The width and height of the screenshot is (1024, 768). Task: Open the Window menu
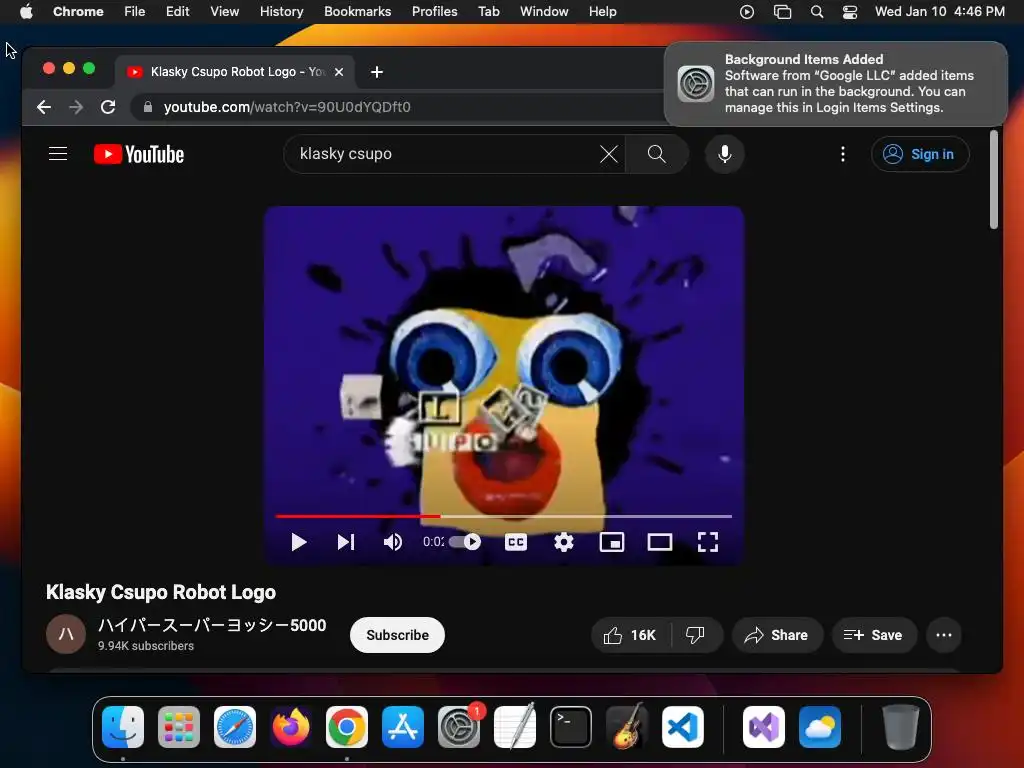point(544,11)
